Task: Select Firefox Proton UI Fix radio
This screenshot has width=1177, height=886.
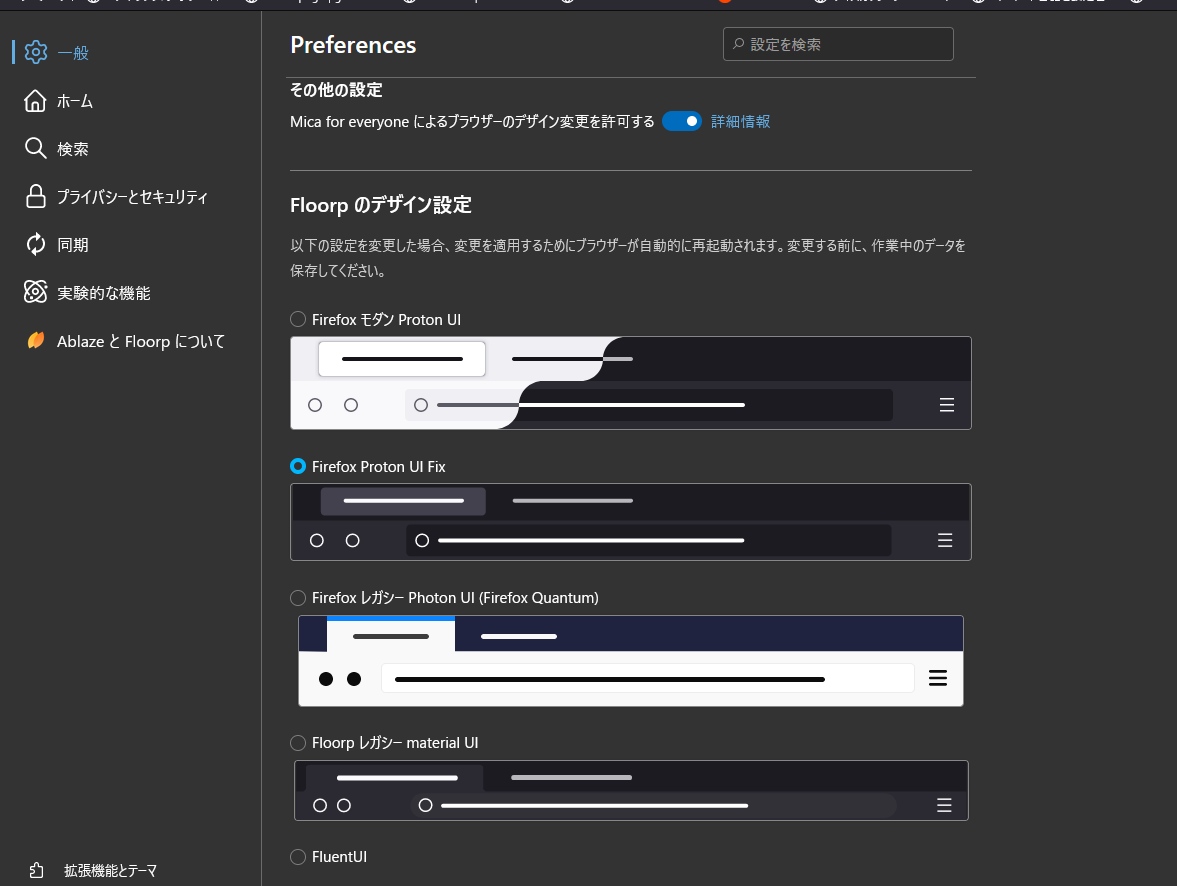Action: tap(298, 466)
